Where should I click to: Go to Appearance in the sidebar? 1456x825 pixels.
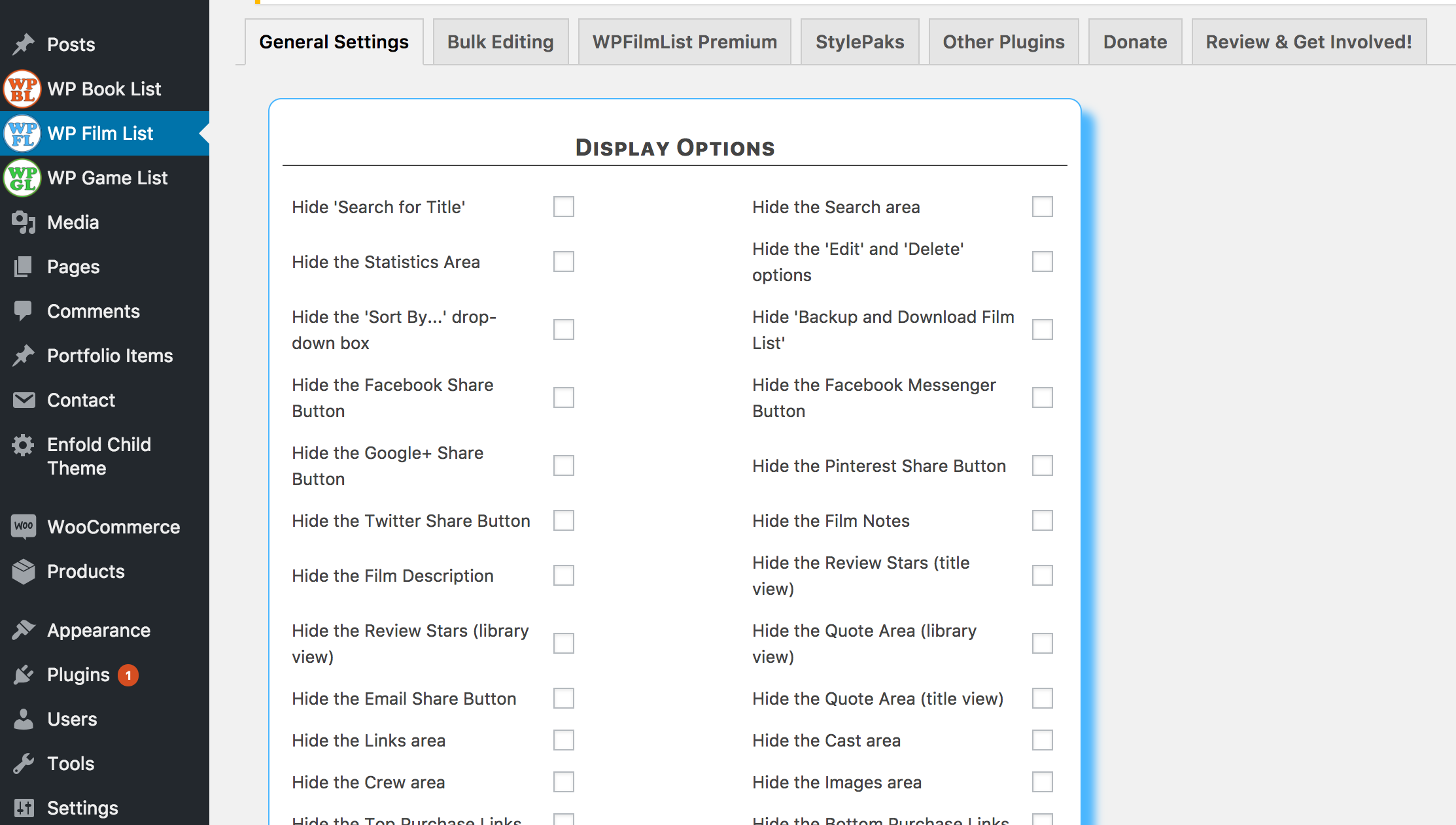click(99, 630)
